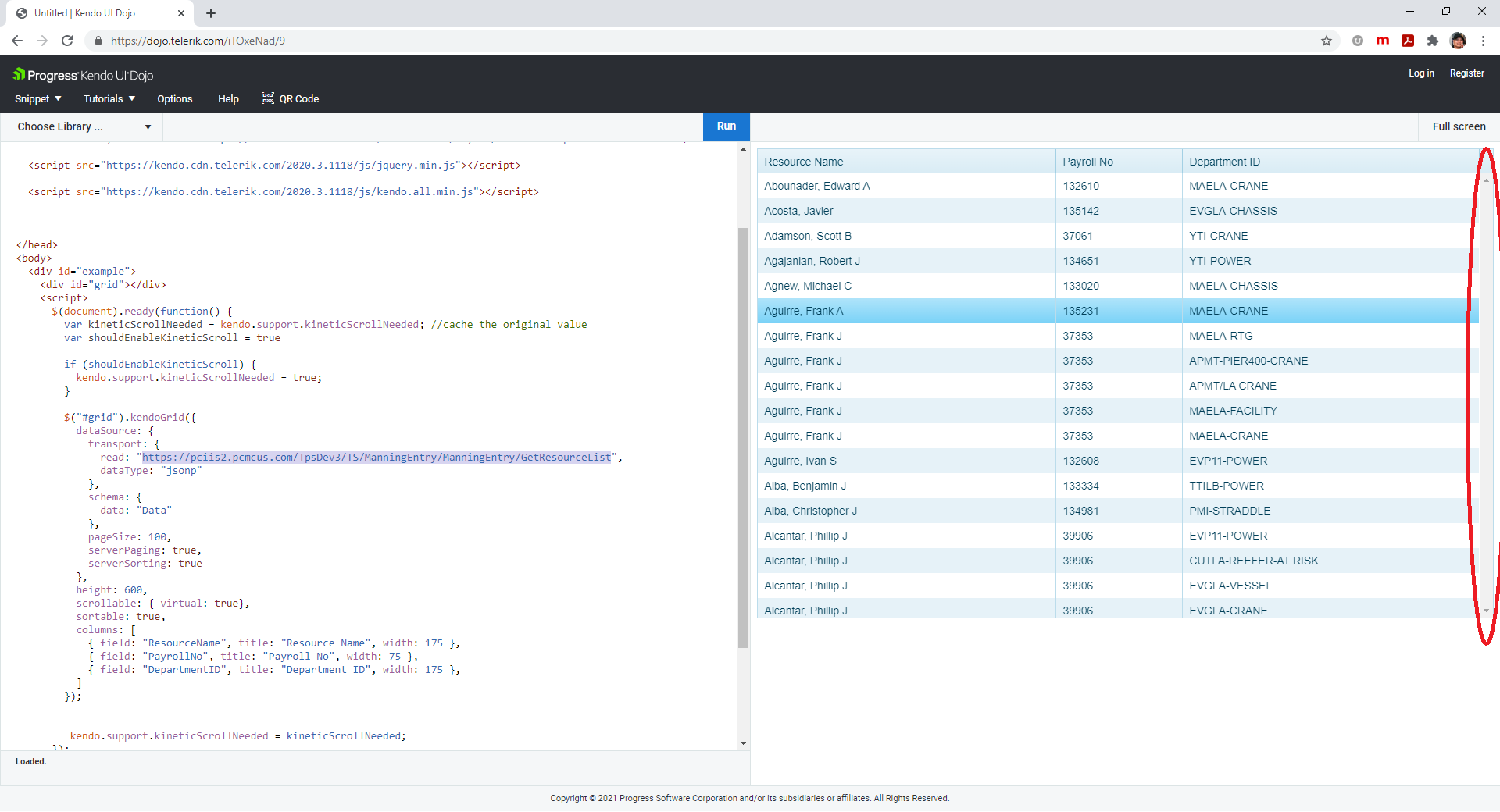
Task: Click the browser back arrow
Action: (x=17, y=41)
